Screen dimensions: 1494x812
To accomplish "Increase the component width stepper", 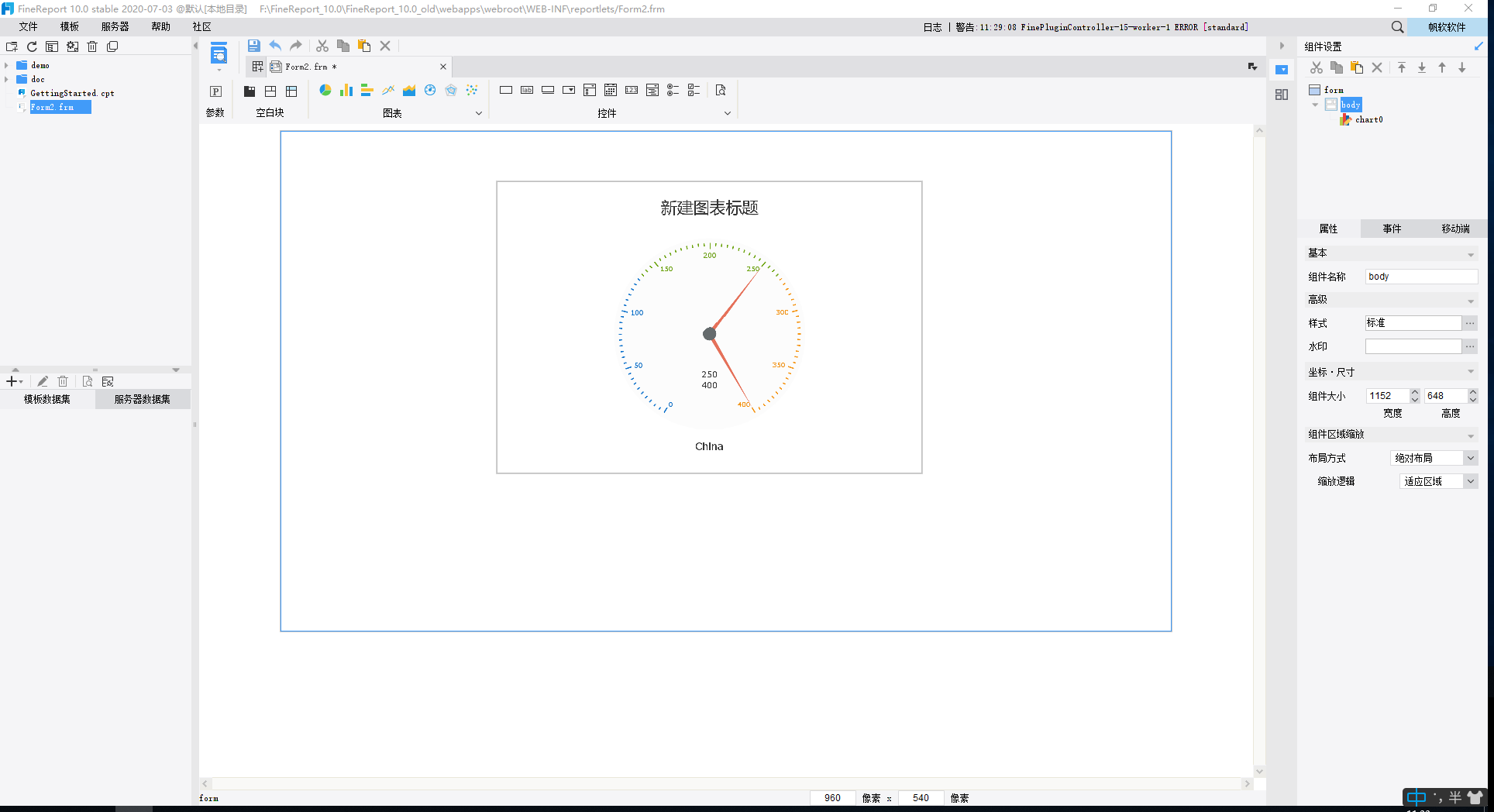I will tap(1415, 392).
